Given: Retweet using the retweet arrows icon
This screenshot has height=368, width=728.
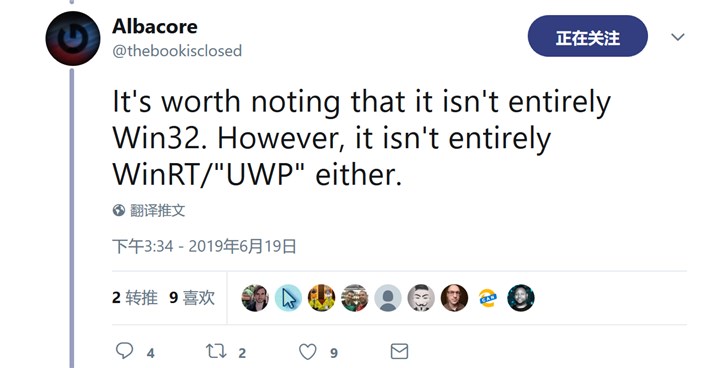Looking at the screenshot, I should [216, 351].
